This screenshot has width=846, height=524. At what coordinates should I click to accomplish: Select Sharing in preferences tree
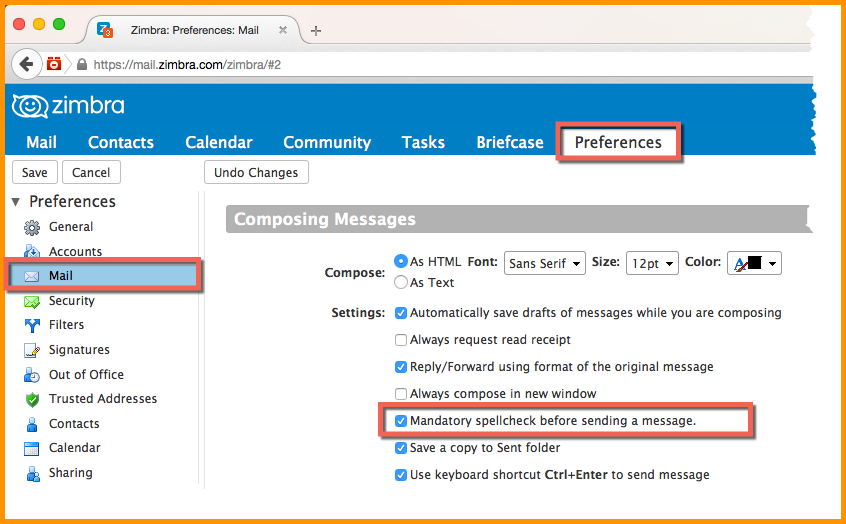70,473
